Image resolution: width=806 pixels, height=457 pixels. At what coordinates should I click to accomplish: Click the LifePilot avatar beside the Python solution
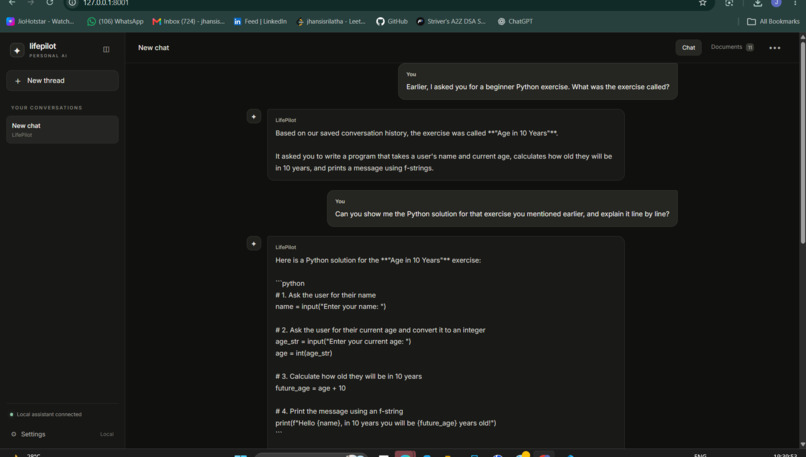coord(254,244)
